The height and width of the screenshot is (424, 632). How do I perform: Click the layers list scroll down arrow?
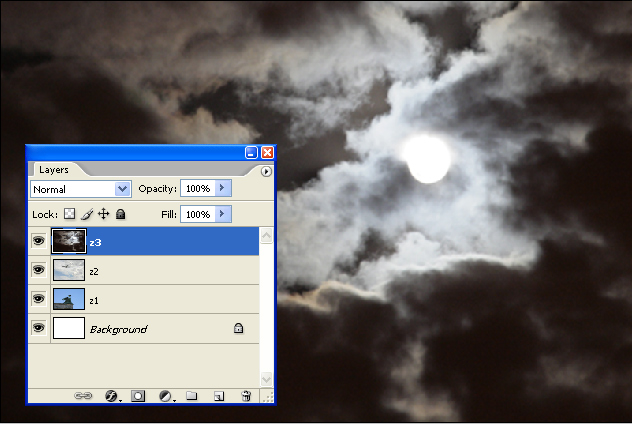coord(266,379)
